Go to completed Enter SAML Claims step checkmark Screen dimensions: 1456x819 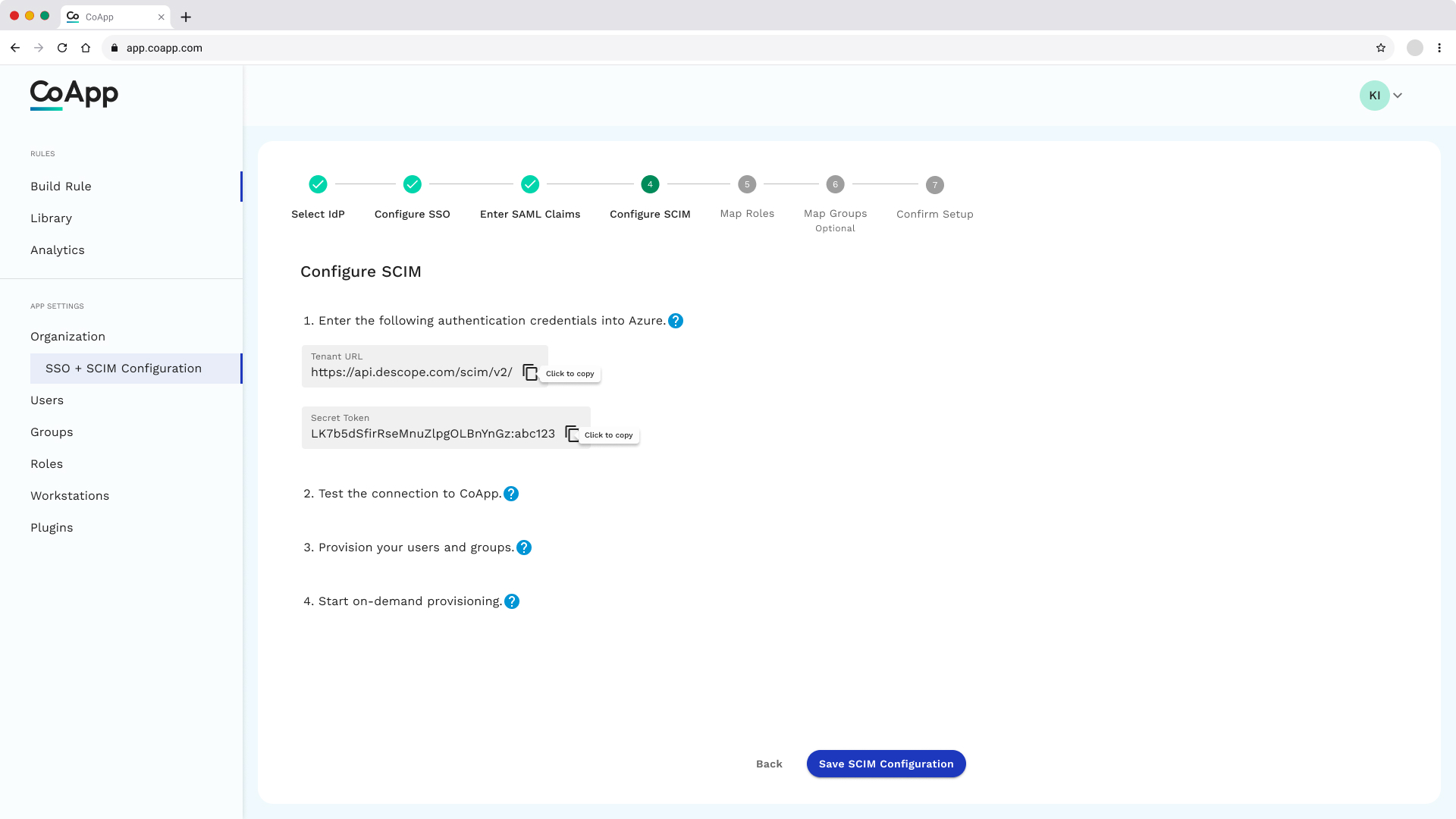click(530, 184)
